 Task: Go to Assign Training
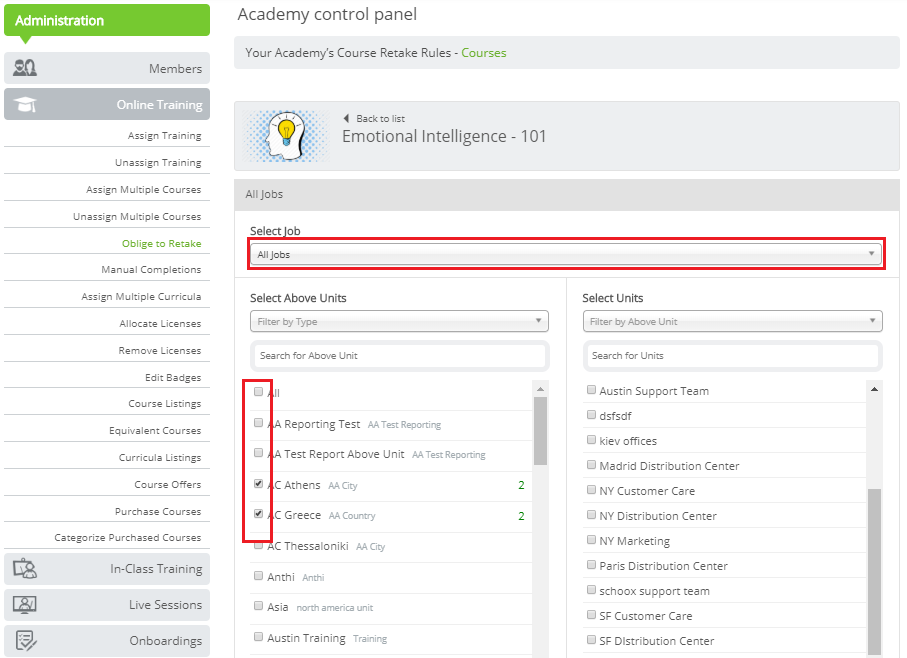[164, 135]
